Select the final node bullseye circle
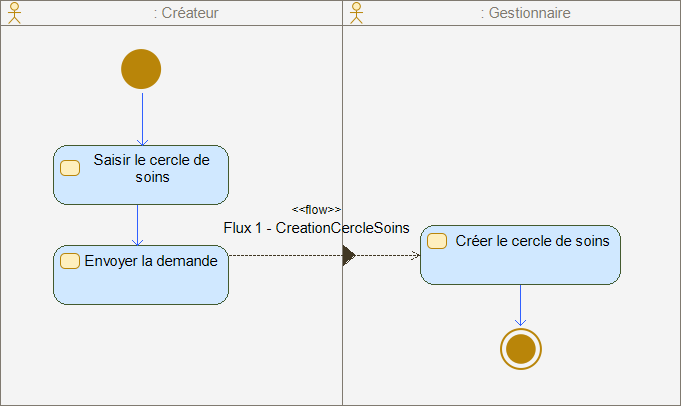Image resolution: width=681 pixels, height=406 pixels. 520,348
